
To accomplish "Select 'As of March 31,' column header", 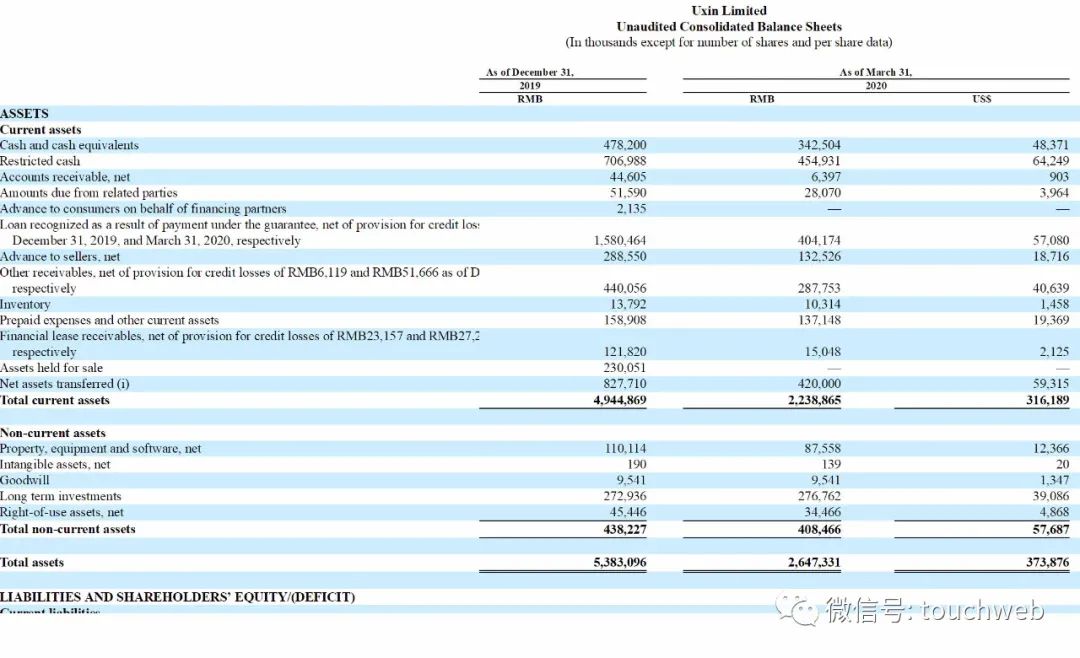I will pos(875,72).
